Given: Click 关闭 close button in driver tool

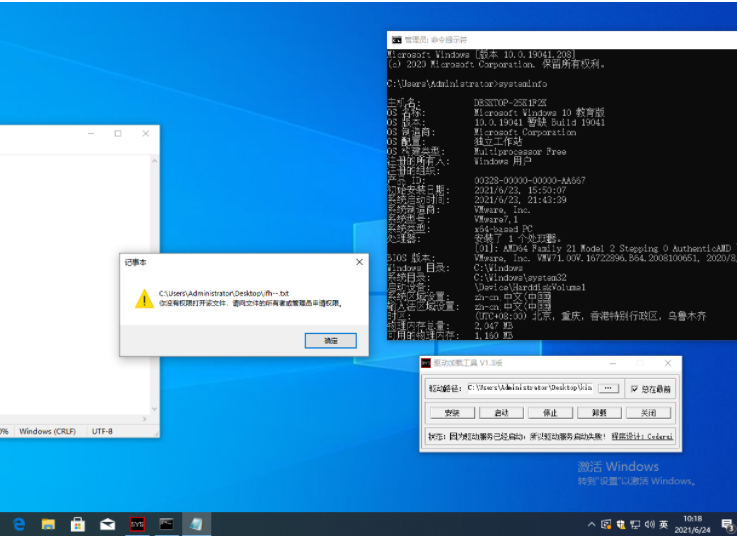Looking at the screenshot, I should (x=648, y=413).
